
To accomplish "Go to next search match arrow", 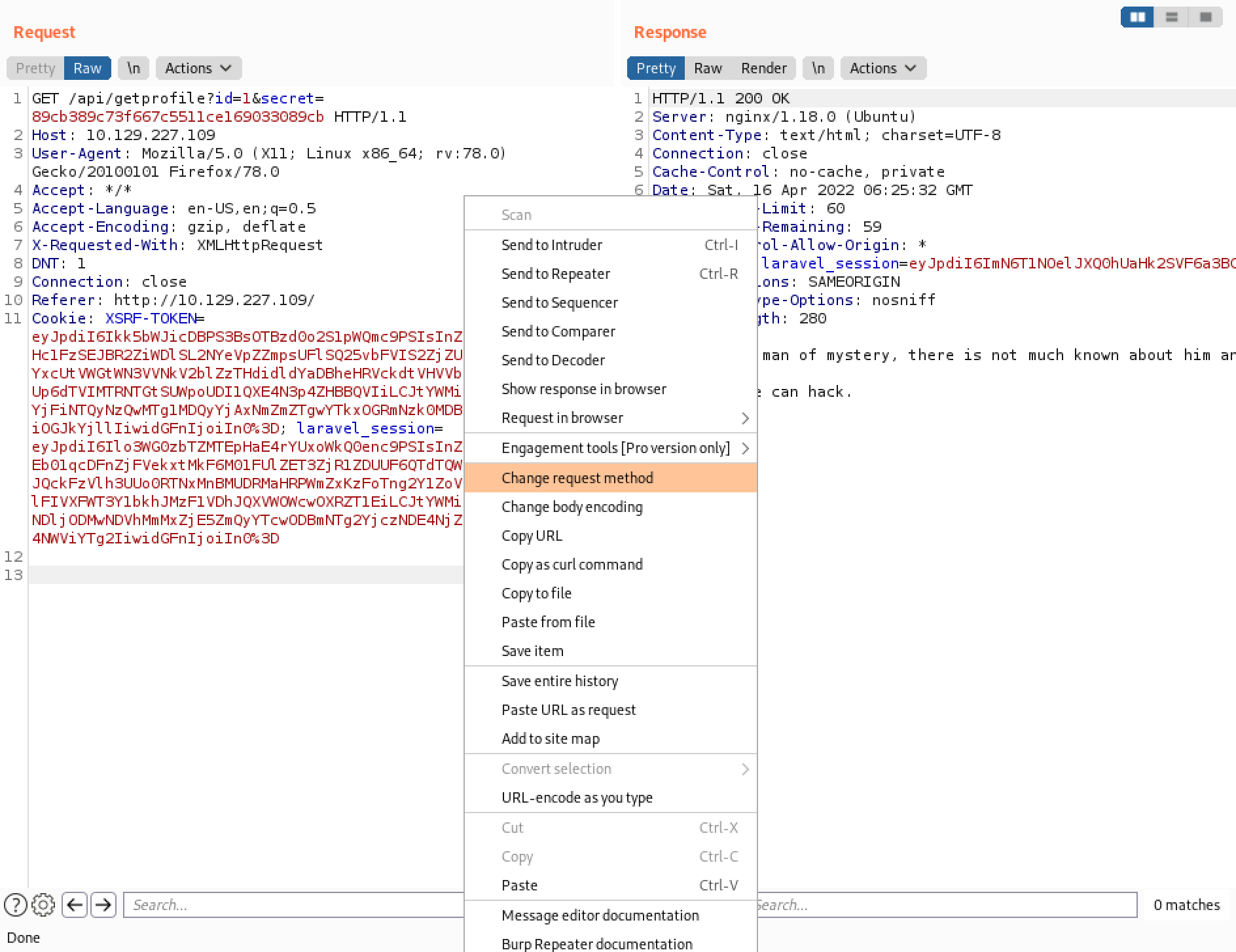I will click(103, 905).
